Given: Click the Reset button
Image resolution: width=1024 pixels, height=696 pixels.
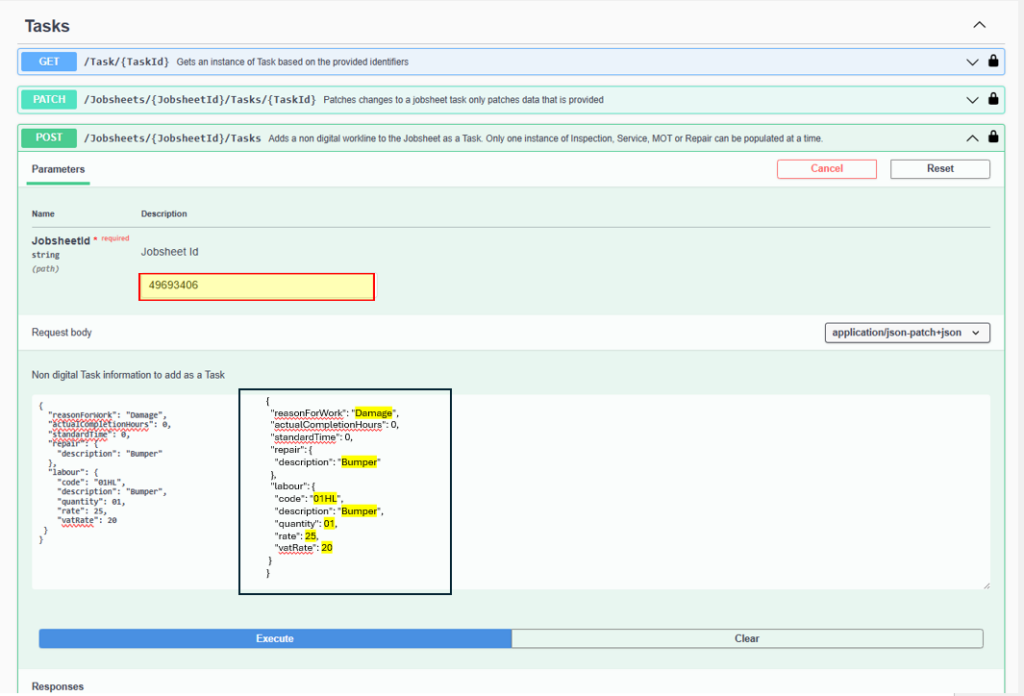Looking at the screenshot, I should pos(939,168).
